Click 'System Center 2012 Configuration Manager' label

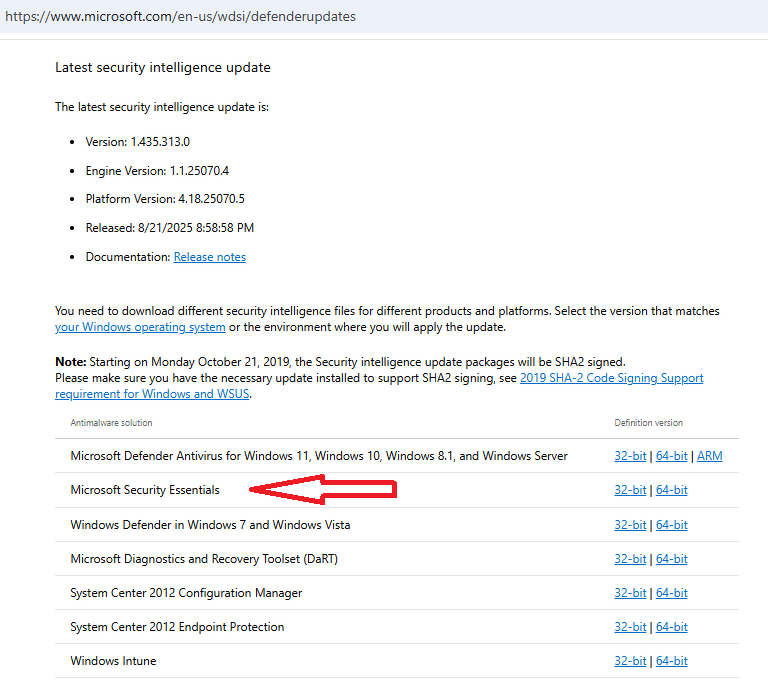click(186, 593)
